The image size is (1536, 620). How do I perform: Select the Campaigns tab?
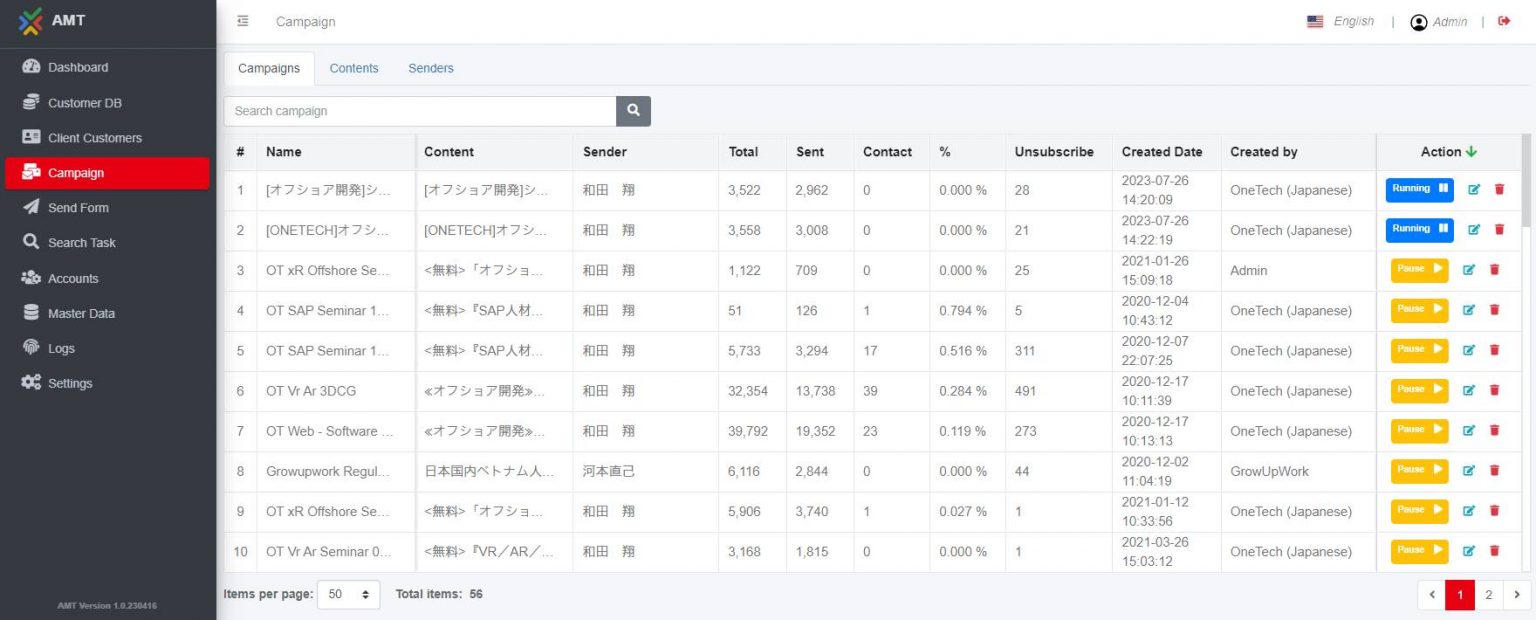[x=269, y=68]
